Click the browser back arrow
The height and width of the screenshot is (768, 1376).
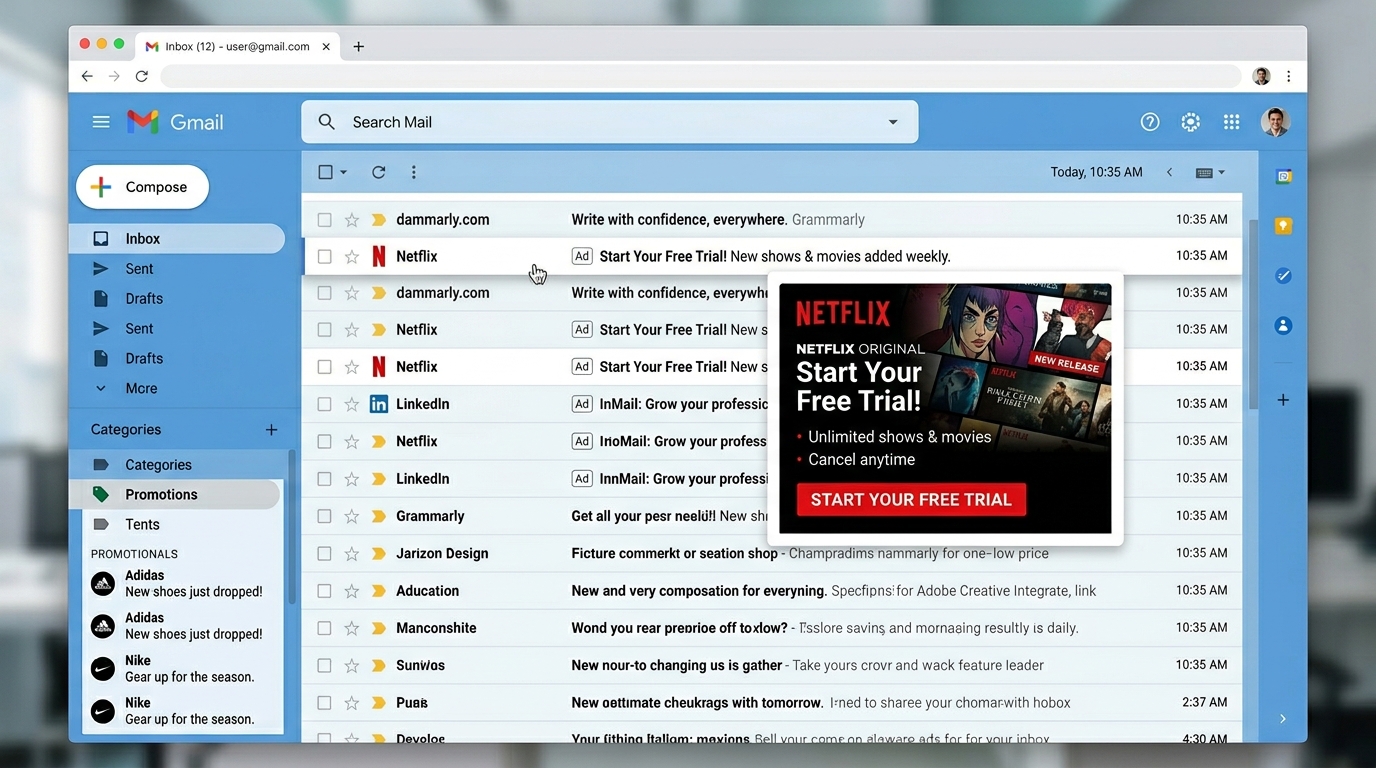tap(87, 76)
